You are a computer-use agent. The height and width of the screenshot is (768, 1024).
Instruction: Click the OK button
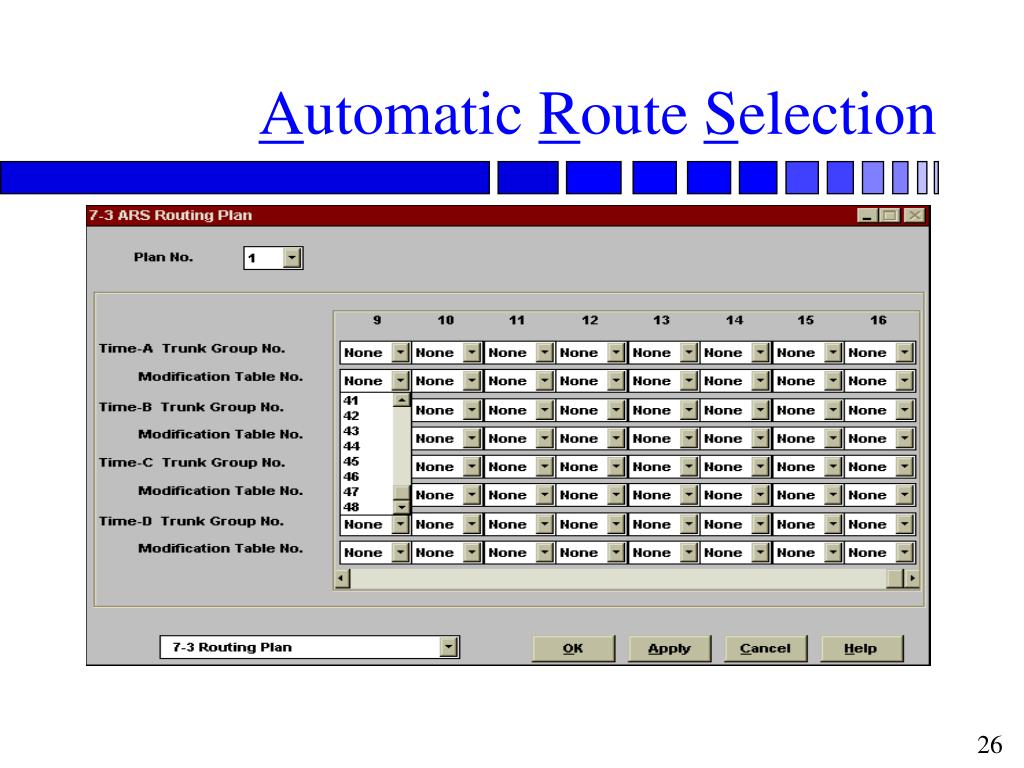click(x=573, y=648)
